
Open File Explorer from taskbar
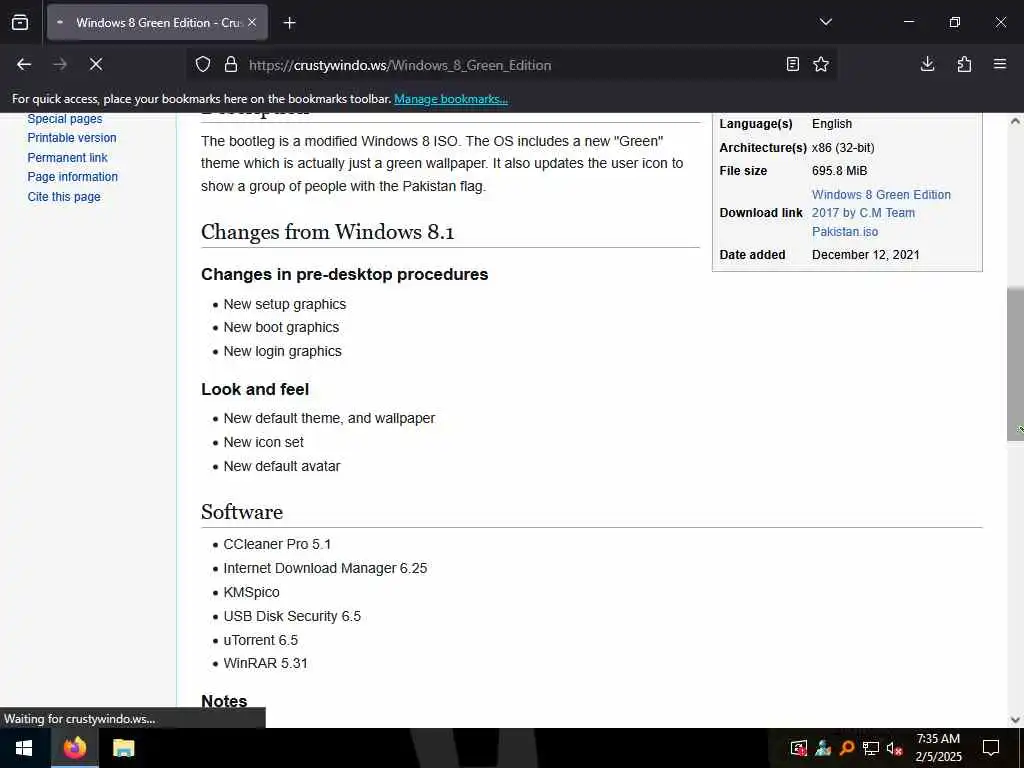pyautogui.click(x=123, y=748)
